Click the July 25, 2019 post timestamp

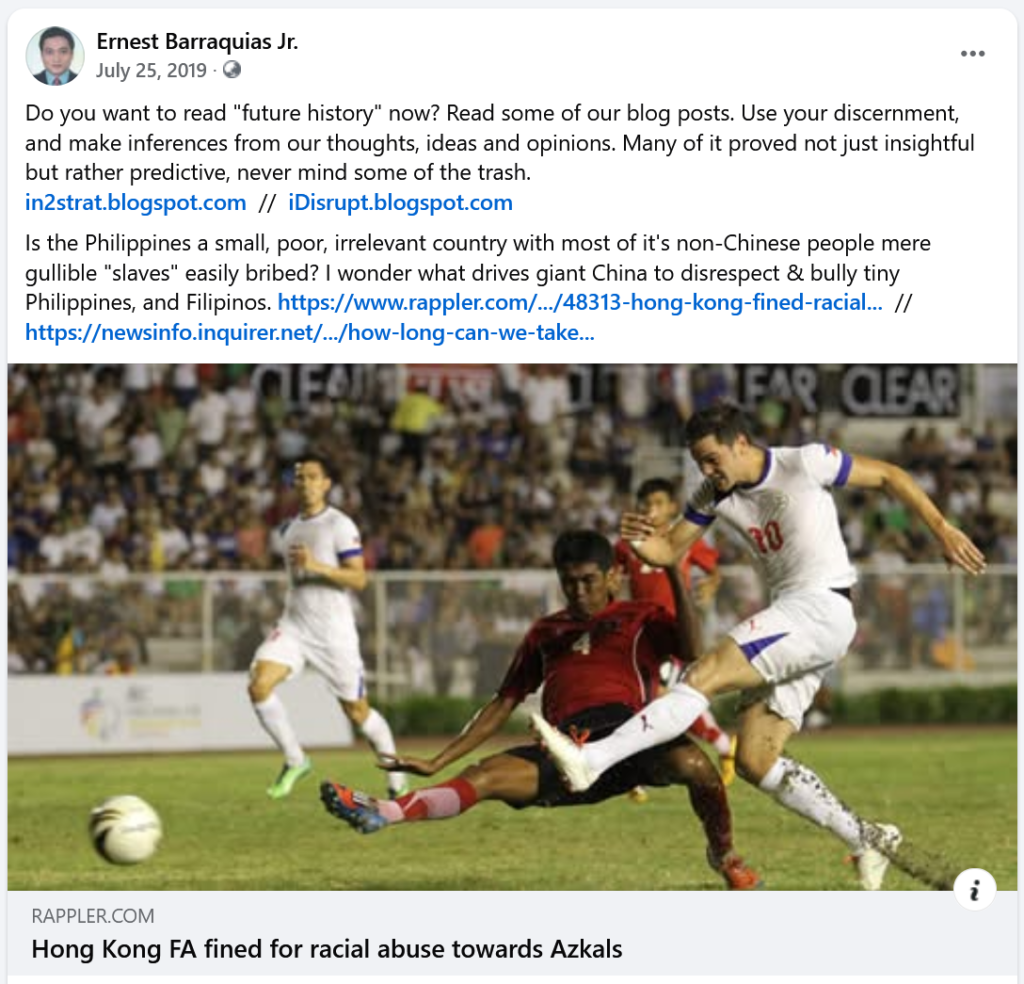151,71
